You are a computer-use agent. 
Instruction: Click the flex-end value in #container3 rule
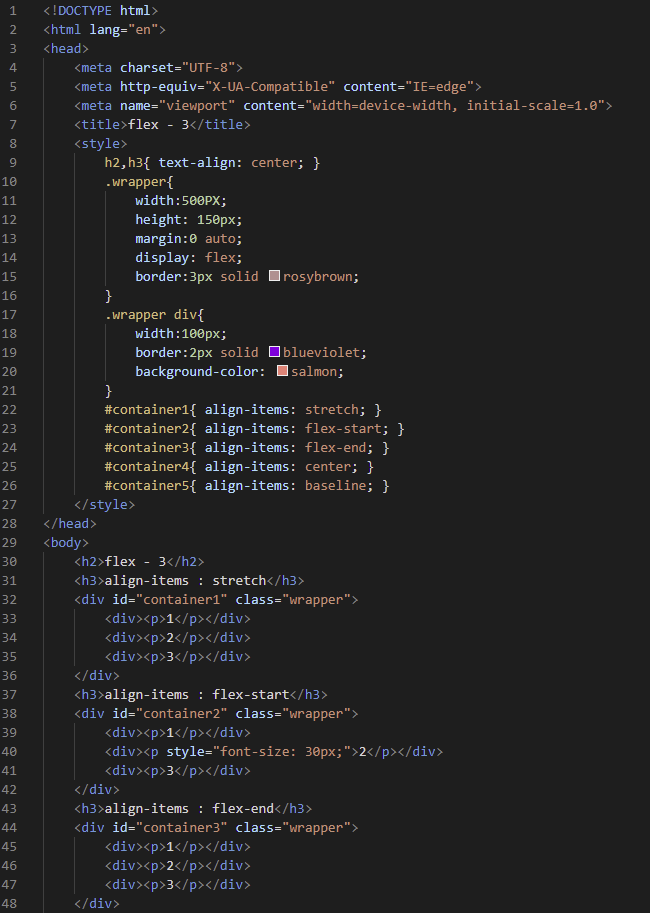[x=336, y=447]
